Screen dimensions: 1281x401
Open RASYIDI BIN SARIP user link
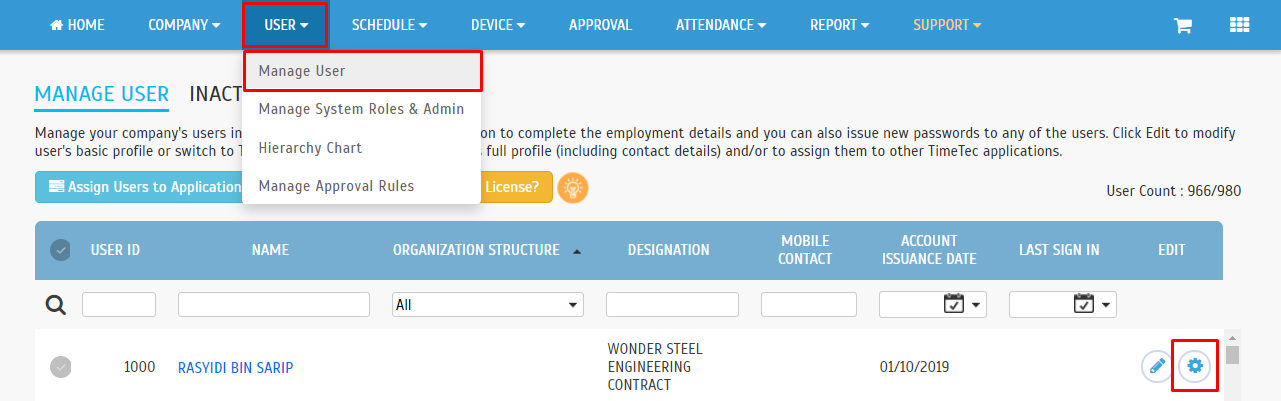(235, 367)
